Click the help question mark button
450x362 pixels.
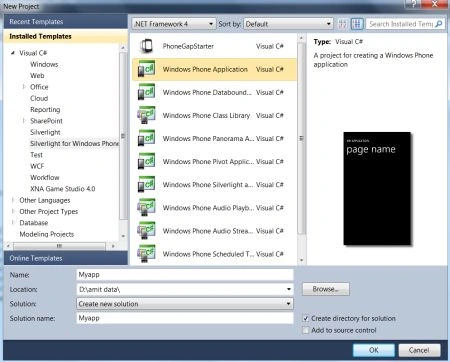413,4
